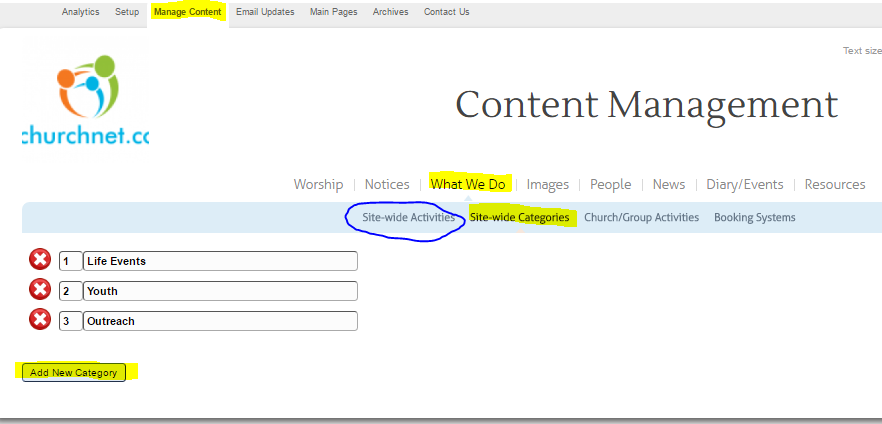Image resolution: width=882 pixels, height=424 pixels.
Task: Switch to the Worship section
Action: 318,184
